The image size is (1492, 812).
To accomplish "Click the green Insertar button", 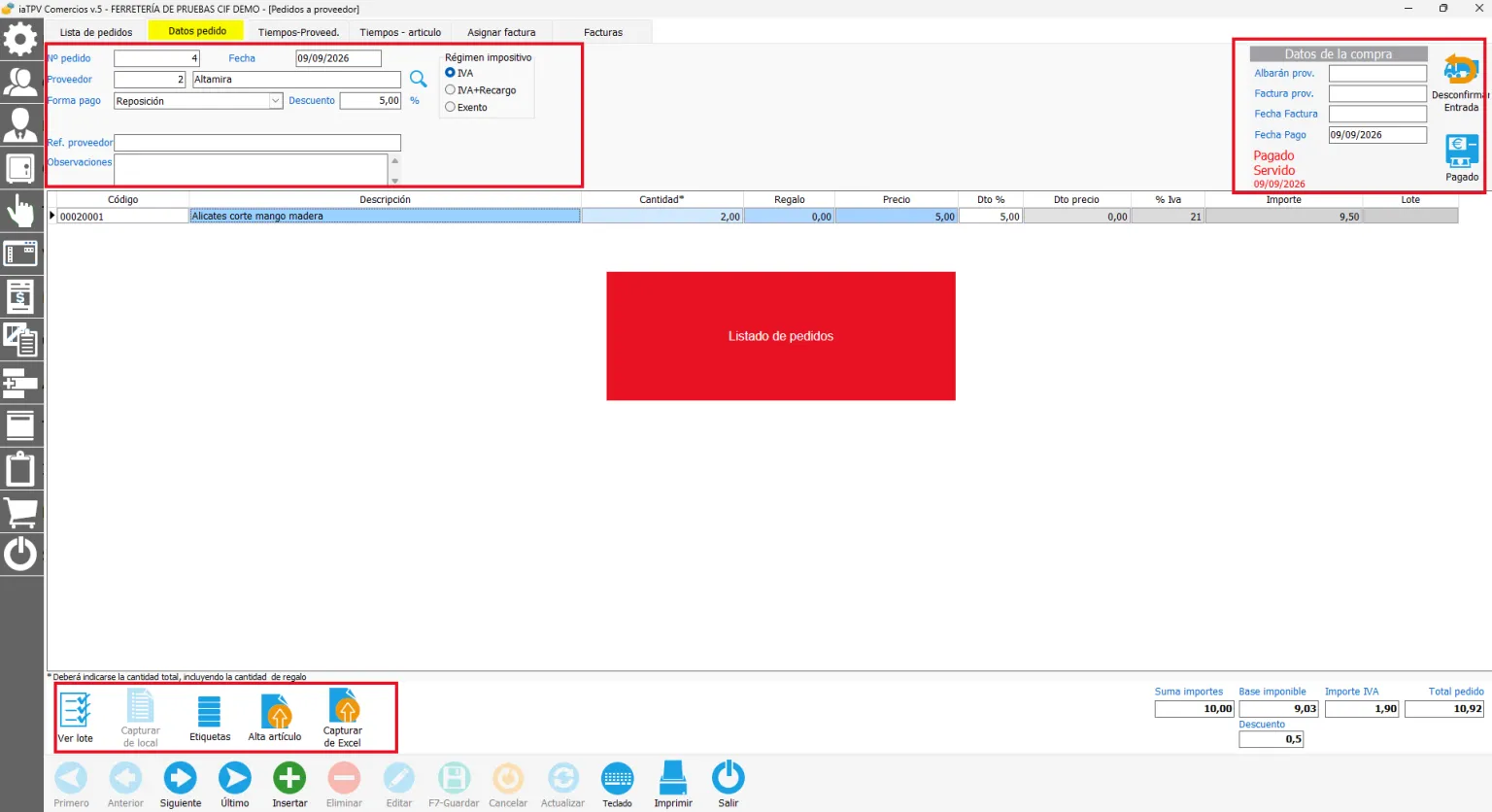I will (289, 785).
